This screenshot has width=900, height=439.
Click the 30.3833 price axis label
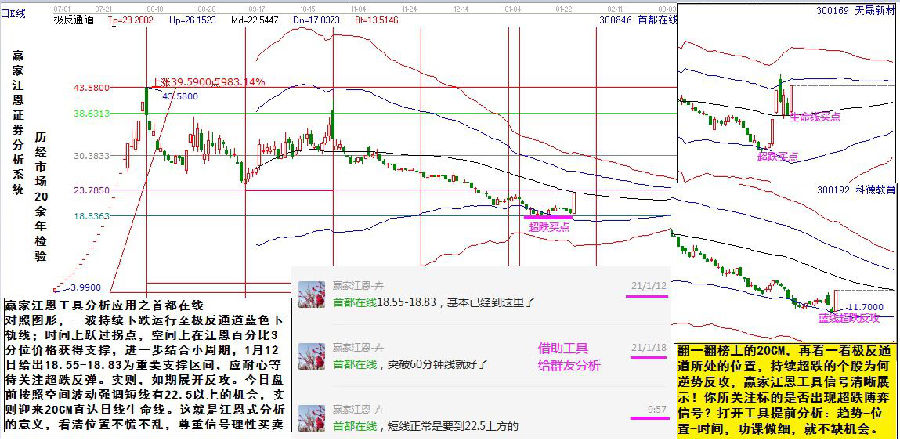tap(90, 156)
